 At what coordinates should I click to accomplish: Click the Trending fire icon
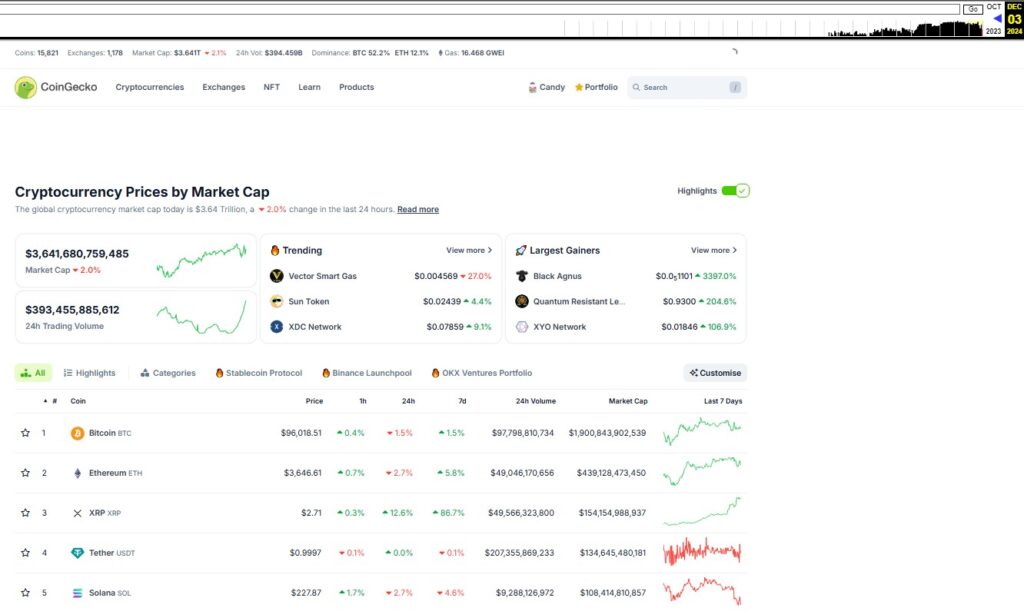click(x=275, y=250)
